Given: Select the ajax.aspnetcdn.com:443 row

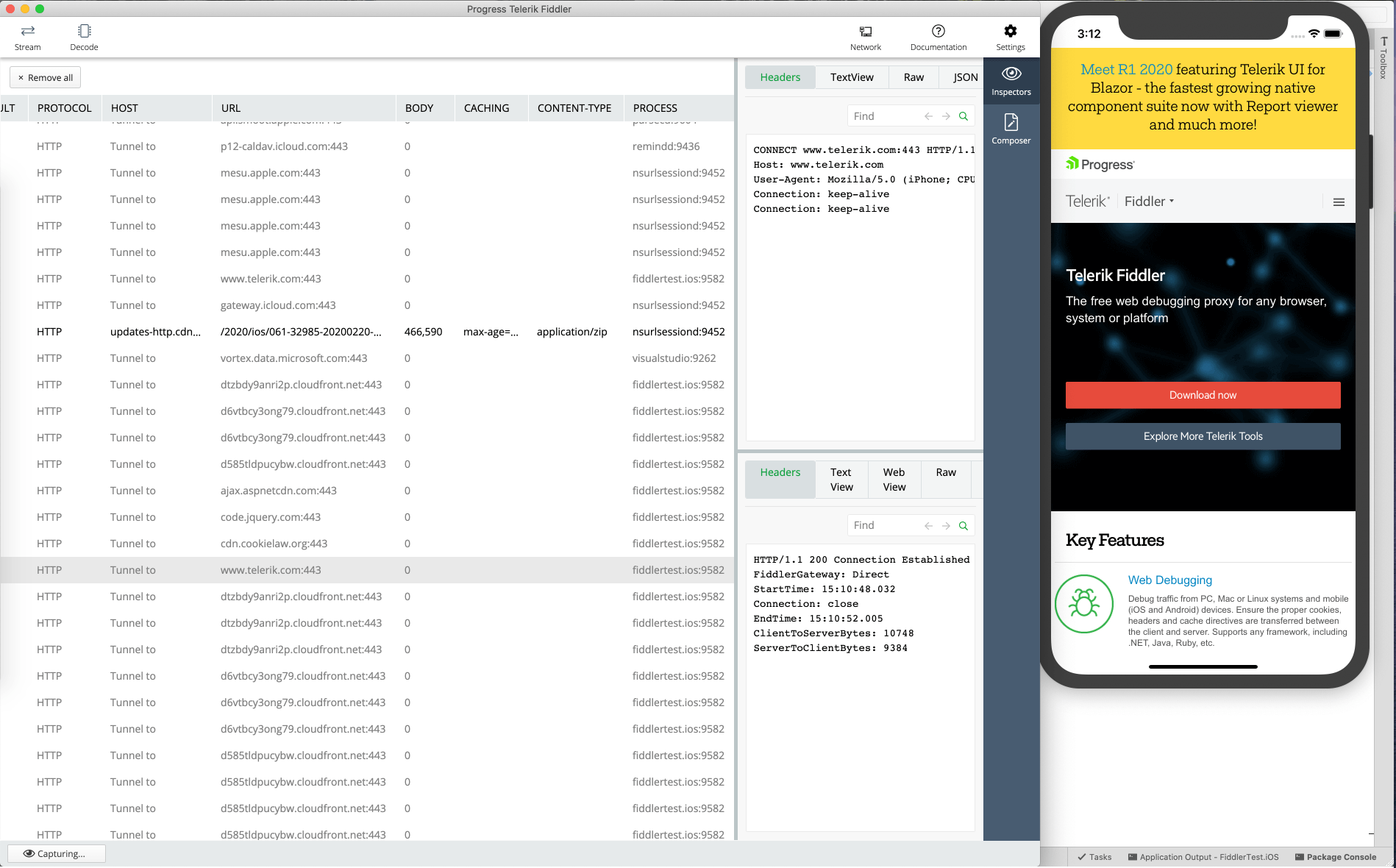Looking at the screenshot, I should click(367, 491).
